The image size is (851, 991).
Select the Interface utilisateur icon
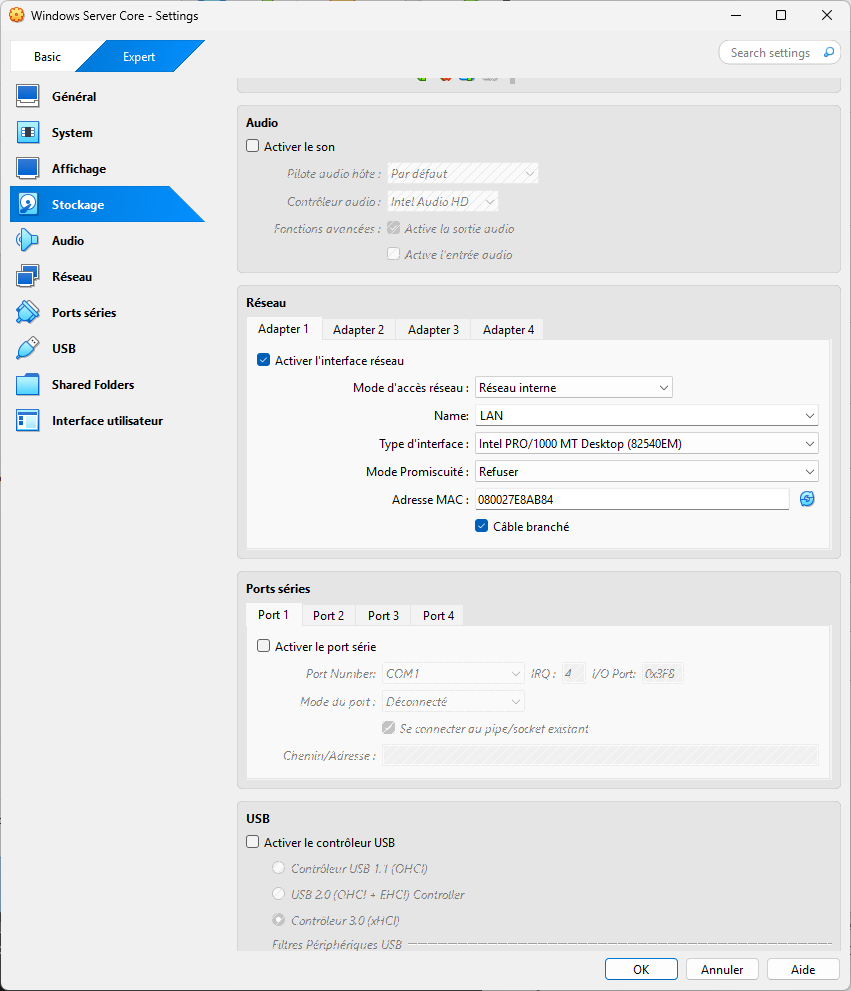[28, 420]
